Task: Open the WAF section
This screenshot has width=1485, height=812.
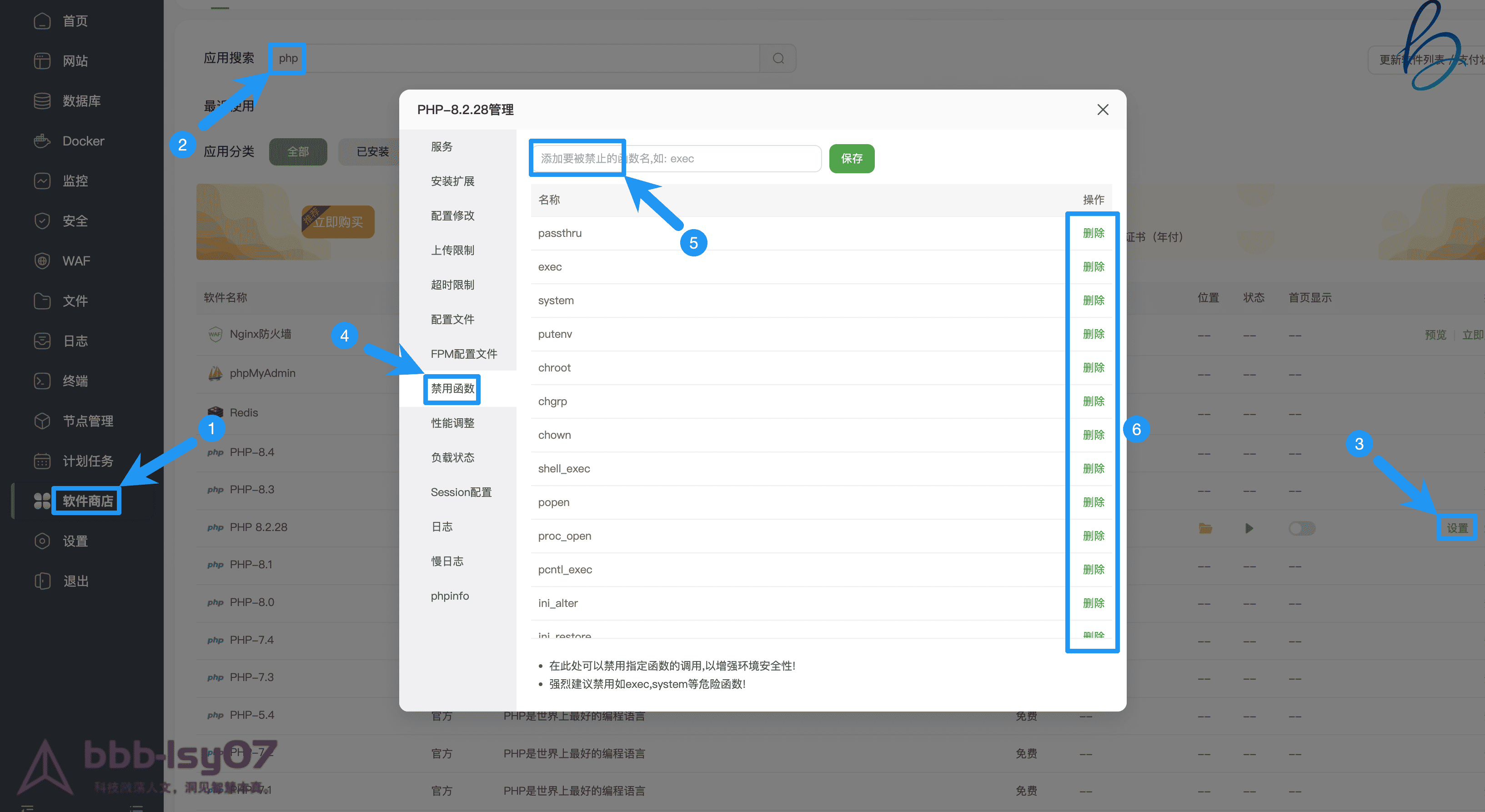Action: coord(75,261)
